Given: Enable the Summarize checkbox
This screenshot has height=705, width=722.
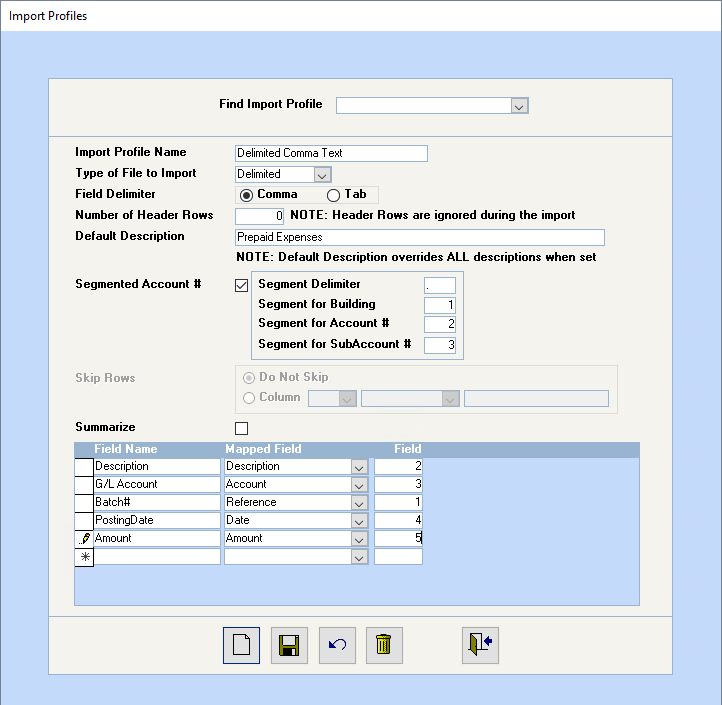Looking at the screenshot, I should [241, 428].
